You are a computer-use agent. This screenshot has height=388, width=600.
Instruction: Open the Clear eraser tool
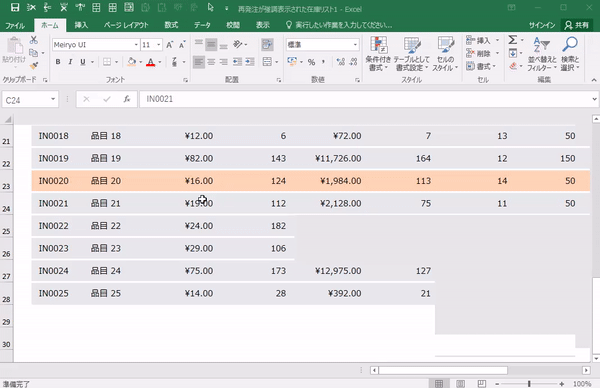click(513, 66)
